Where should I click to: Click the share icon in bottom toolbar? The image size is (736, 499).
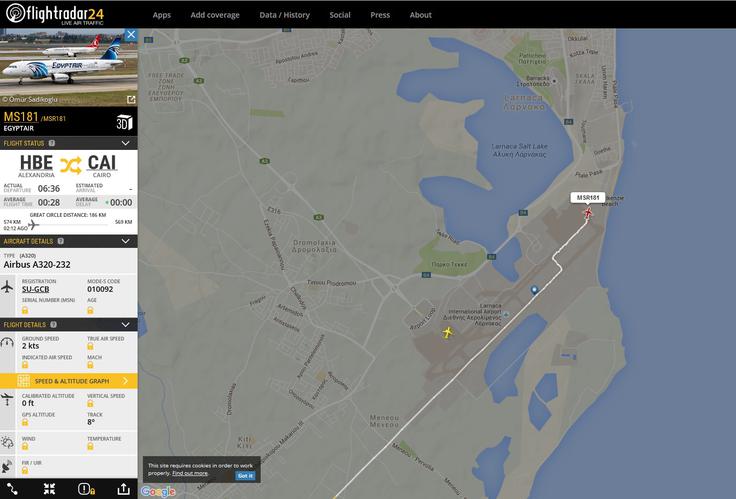123,489
